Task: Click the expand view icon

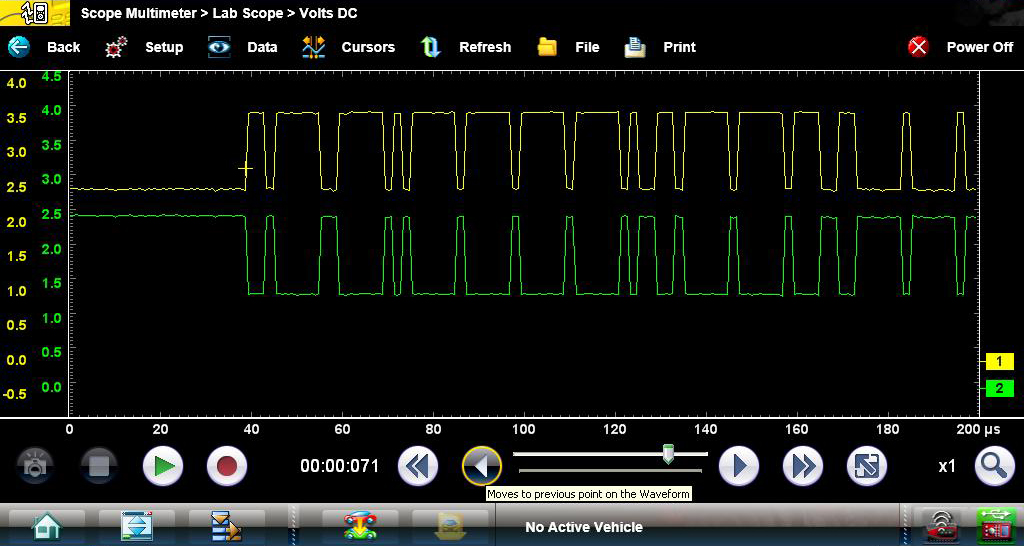Action: coord(865,466)
